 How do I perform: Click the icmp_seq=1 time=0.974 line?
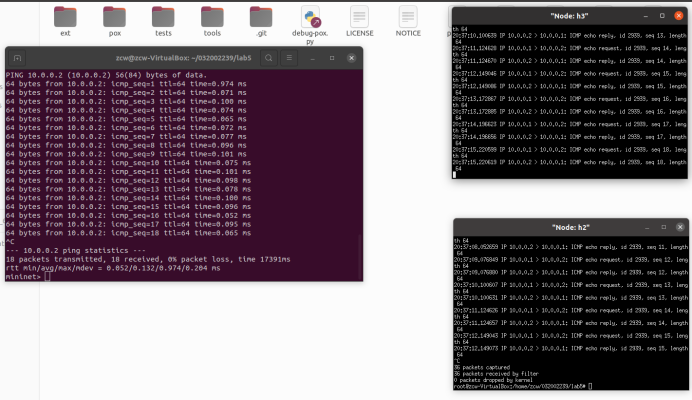(x=126, y=84)
